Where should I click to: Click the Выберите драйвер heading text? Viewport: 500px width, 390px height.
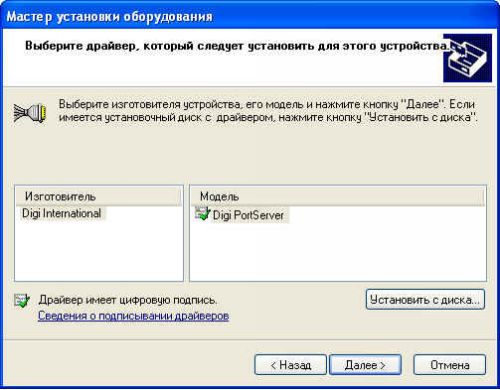(x=237, y=46)
